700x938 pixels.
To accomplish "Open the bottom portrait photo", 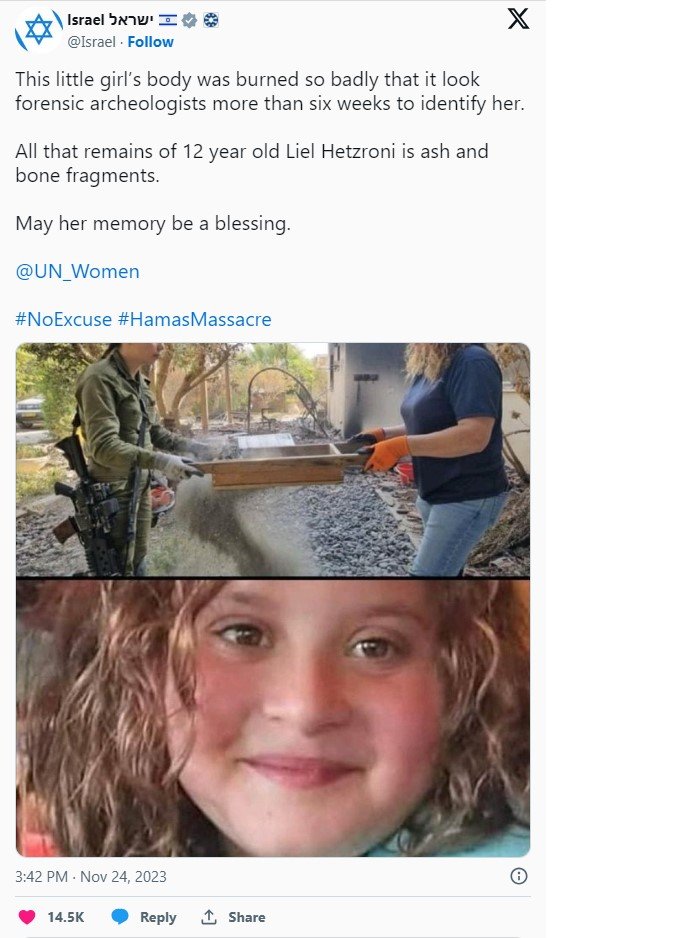I will (x=273, y=718).
